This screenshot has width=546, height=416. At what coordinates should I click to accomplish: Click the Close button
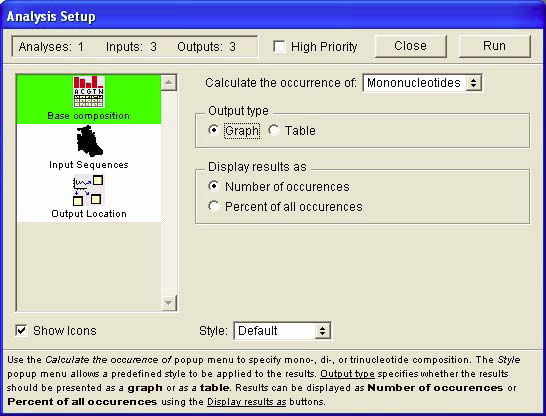(411, 46)
